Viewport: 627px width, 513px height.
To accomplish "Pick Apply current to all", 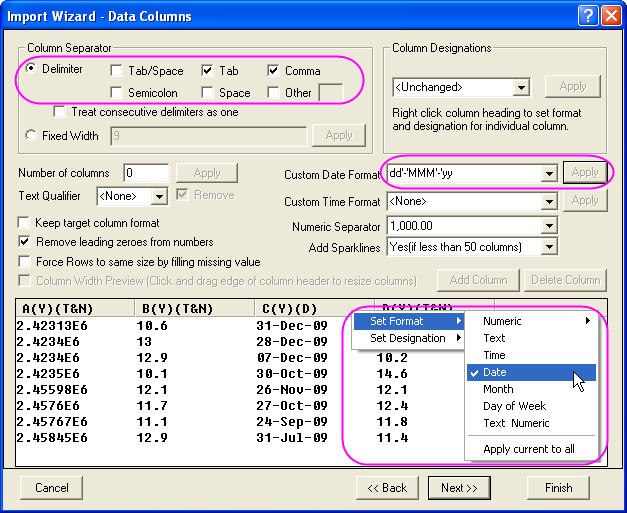I will tap(529, 449).
